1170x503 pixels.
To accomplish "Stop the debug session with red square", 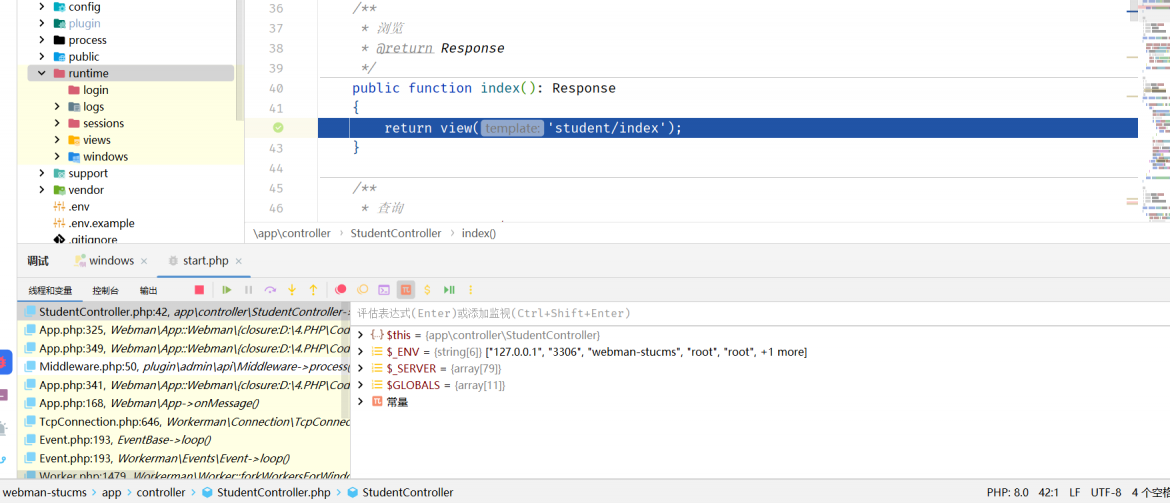I will pos(199,290).
